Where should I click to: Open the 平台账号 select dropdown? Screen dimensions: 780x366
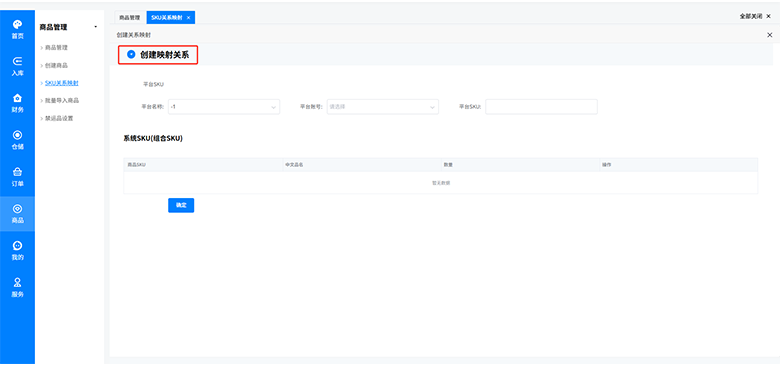pyautogui.click(x=383, y=107)
